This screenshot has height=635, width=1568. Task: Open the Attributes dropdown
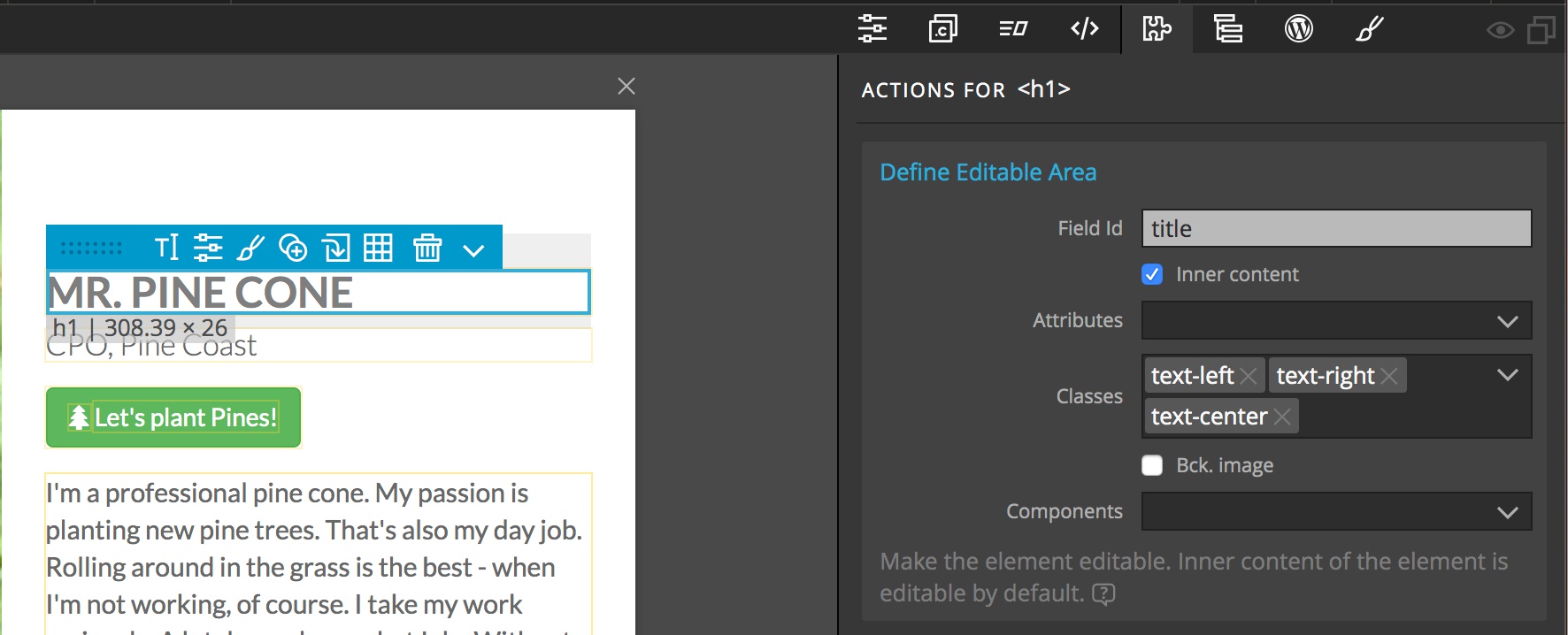point(1336,320)
